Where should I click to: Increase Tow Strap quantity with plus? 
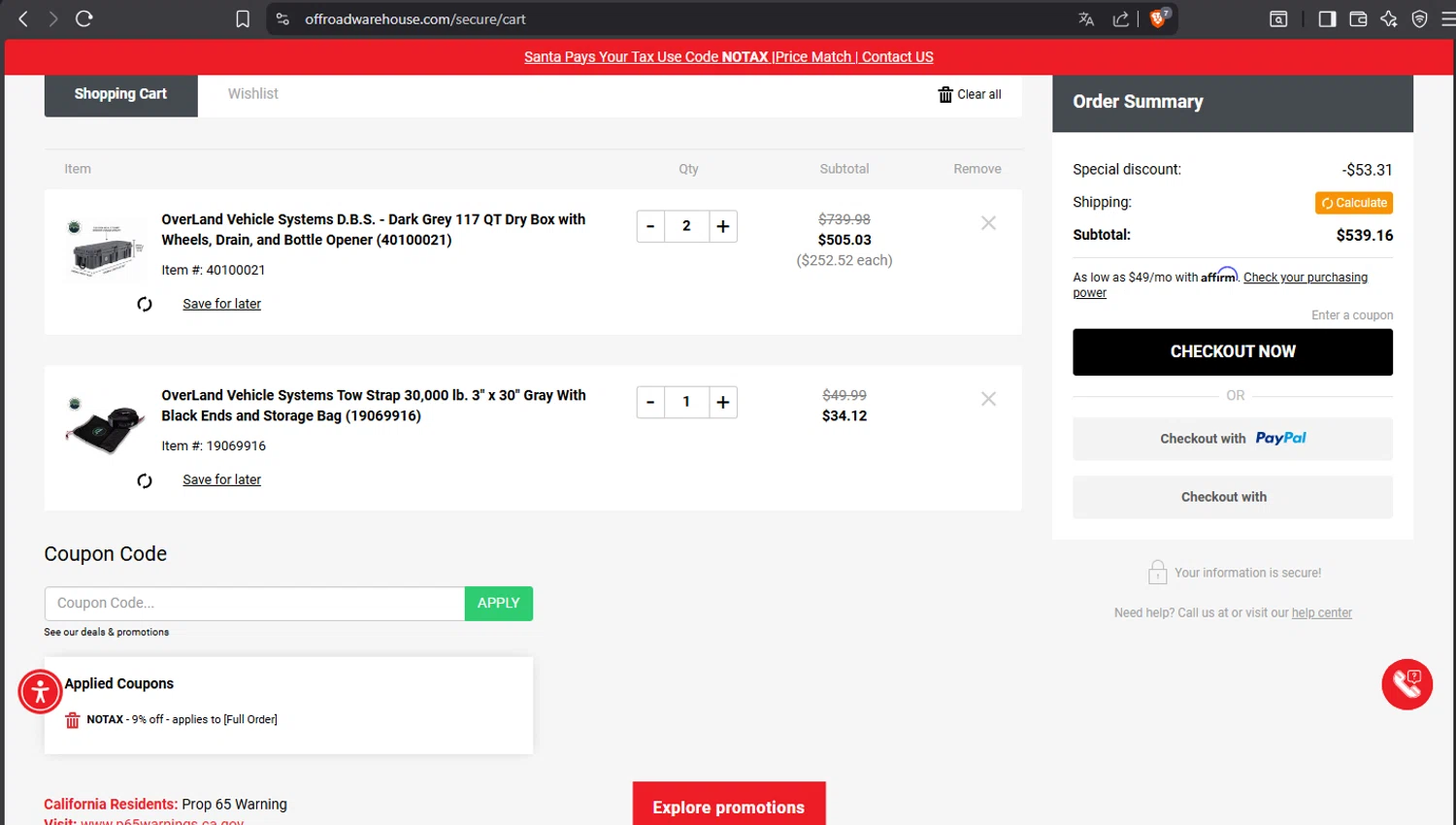(723, 402)
